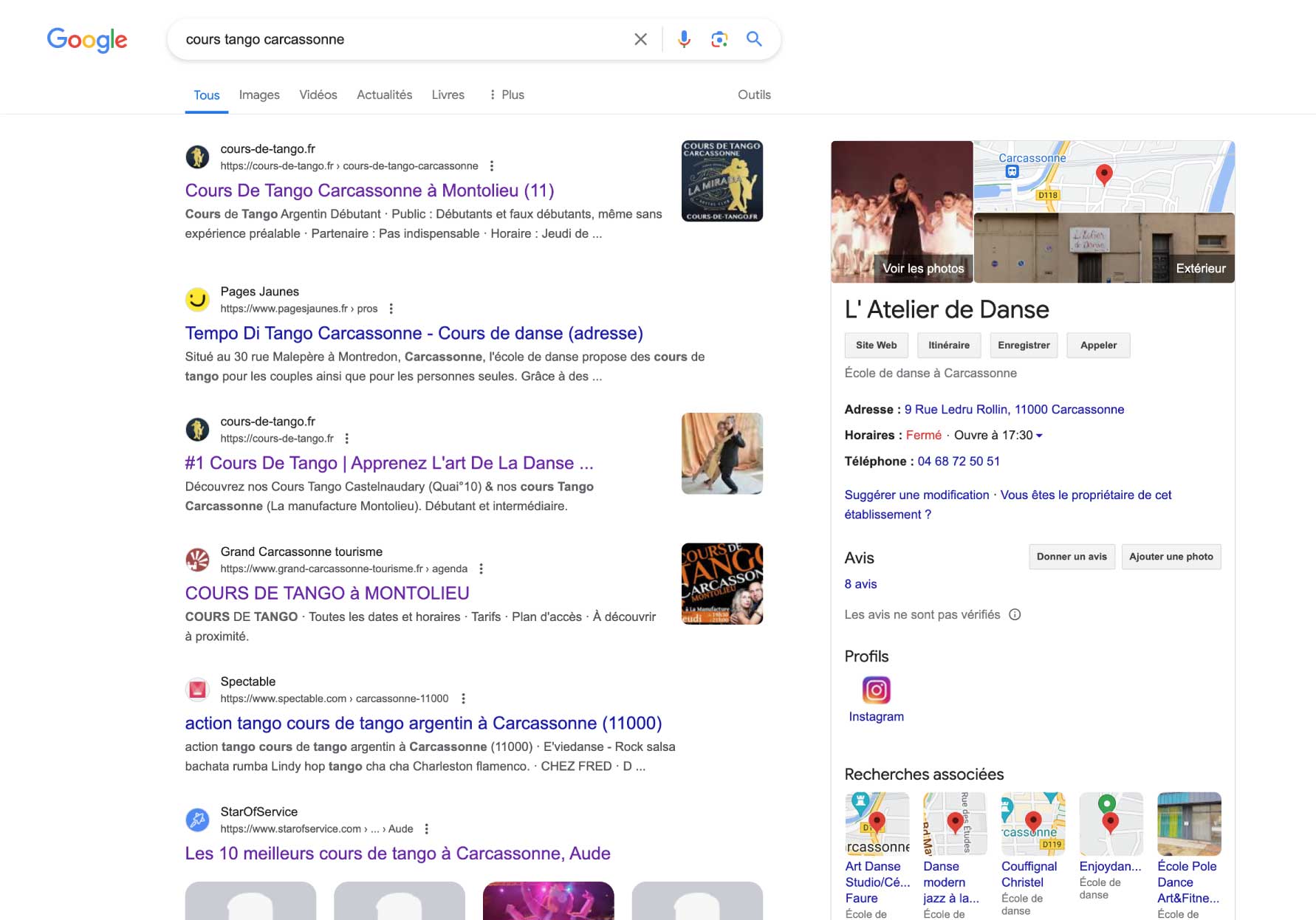Click the Donner un avis button
The image size is (1316, 920).
(1071, 557)
